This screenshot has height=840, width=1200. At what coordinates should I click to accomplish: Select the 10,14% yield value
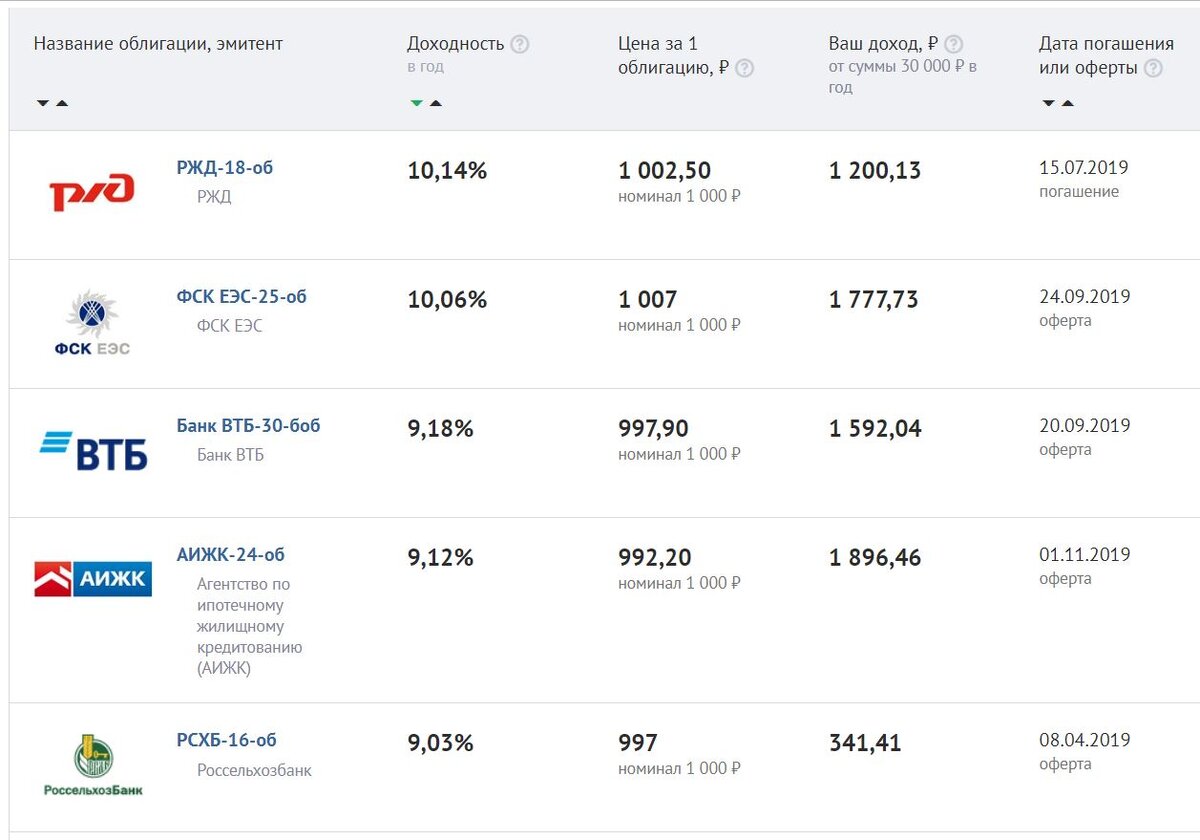(447, 171)
